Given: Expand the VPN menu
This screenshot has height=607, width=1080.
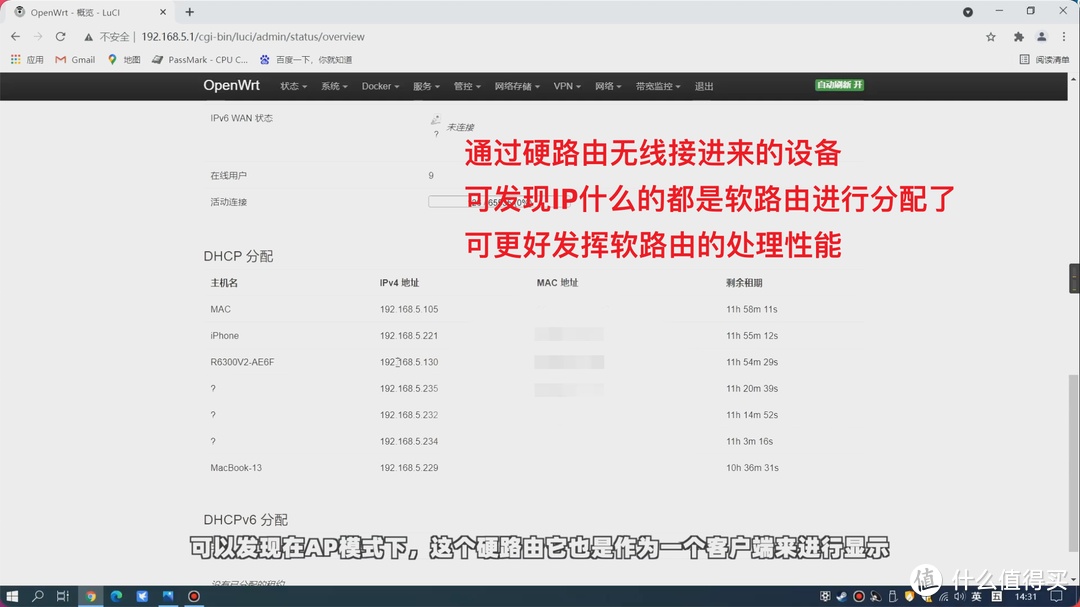Looking at the screenshot, I should pos(567,86).
